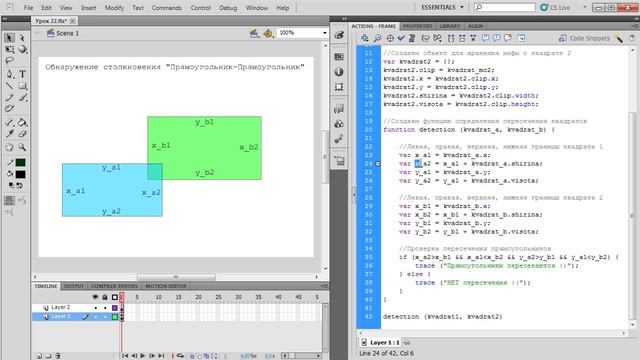Select the Paint Bucket tool
Viewport: 640px width, 360px height.
pyautogui.click(x=22, y=122)
